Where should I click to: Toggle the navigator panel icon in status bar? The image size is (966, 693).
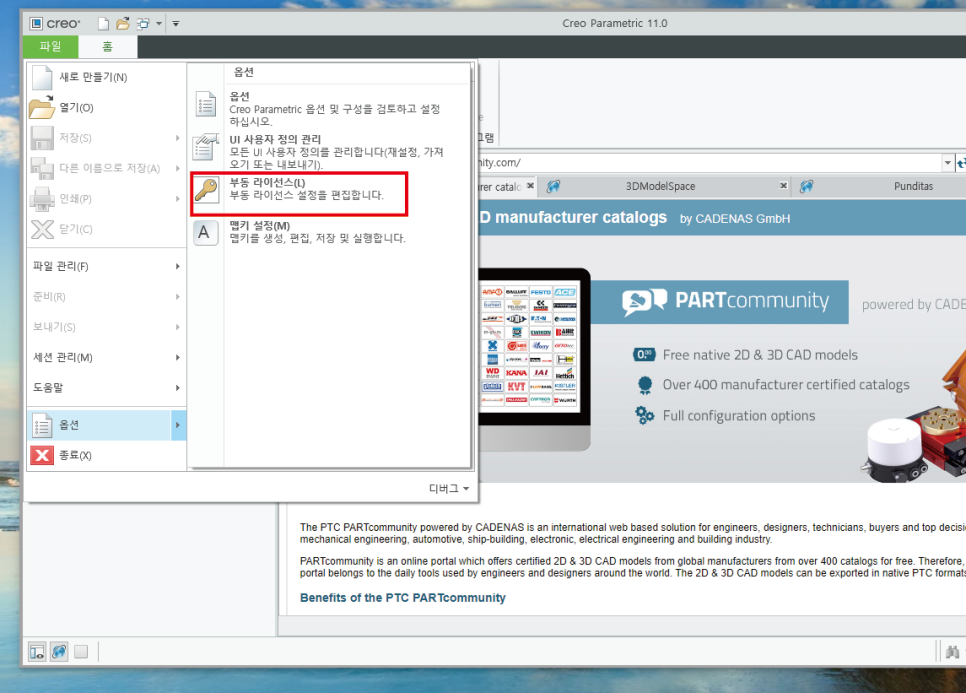click(x=37, y=651)
